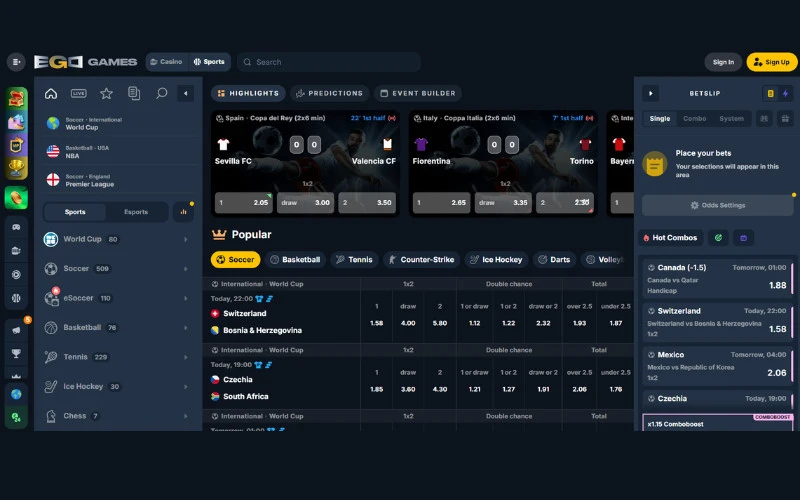Click the EGO Games logo
Viewport: 800px width, 500px height.
[x=85, y=62]
